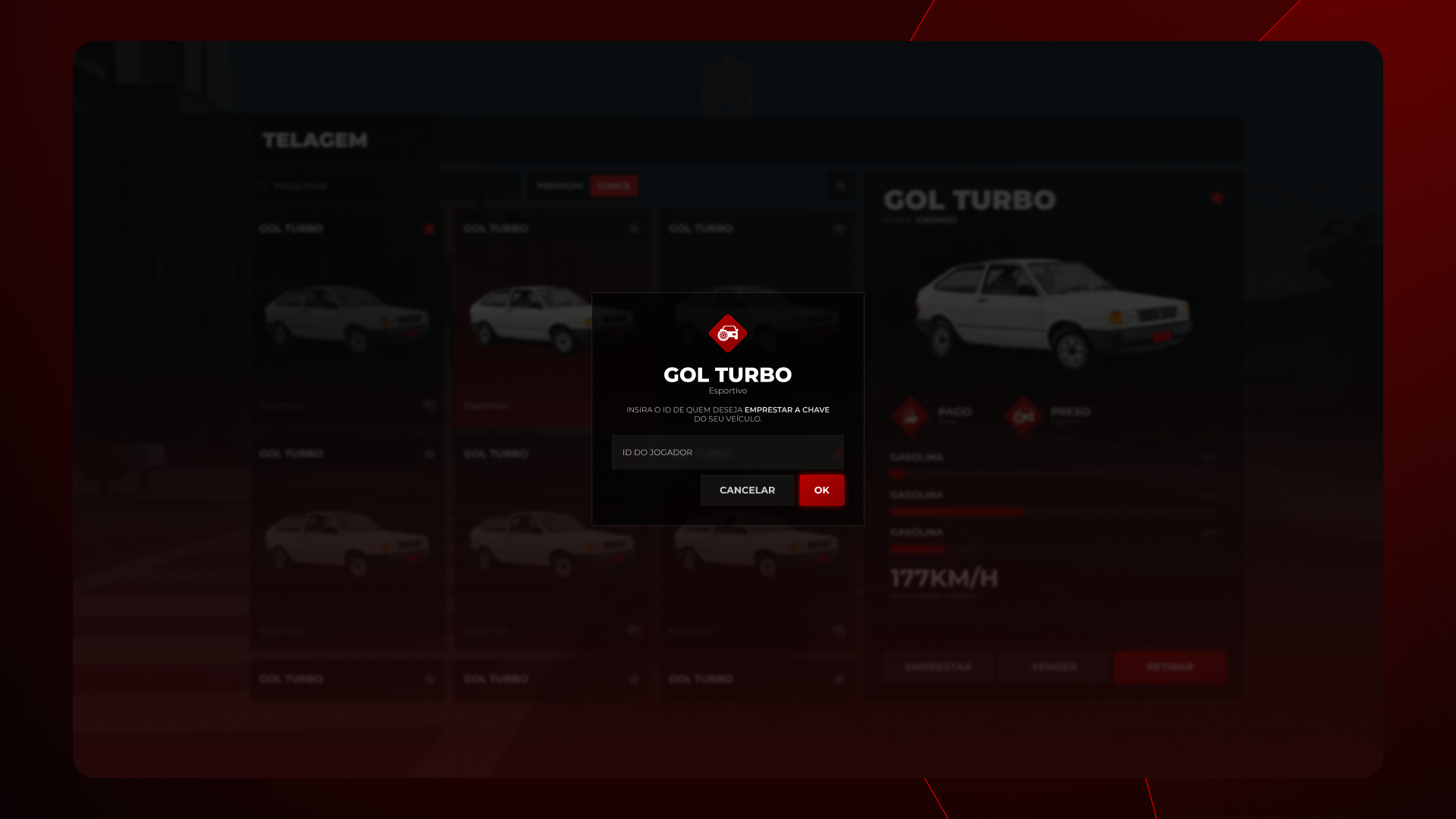Screen dimensions: 1456x819
Task: Click VENDER button in details panel
Action: pos(1054,667)
